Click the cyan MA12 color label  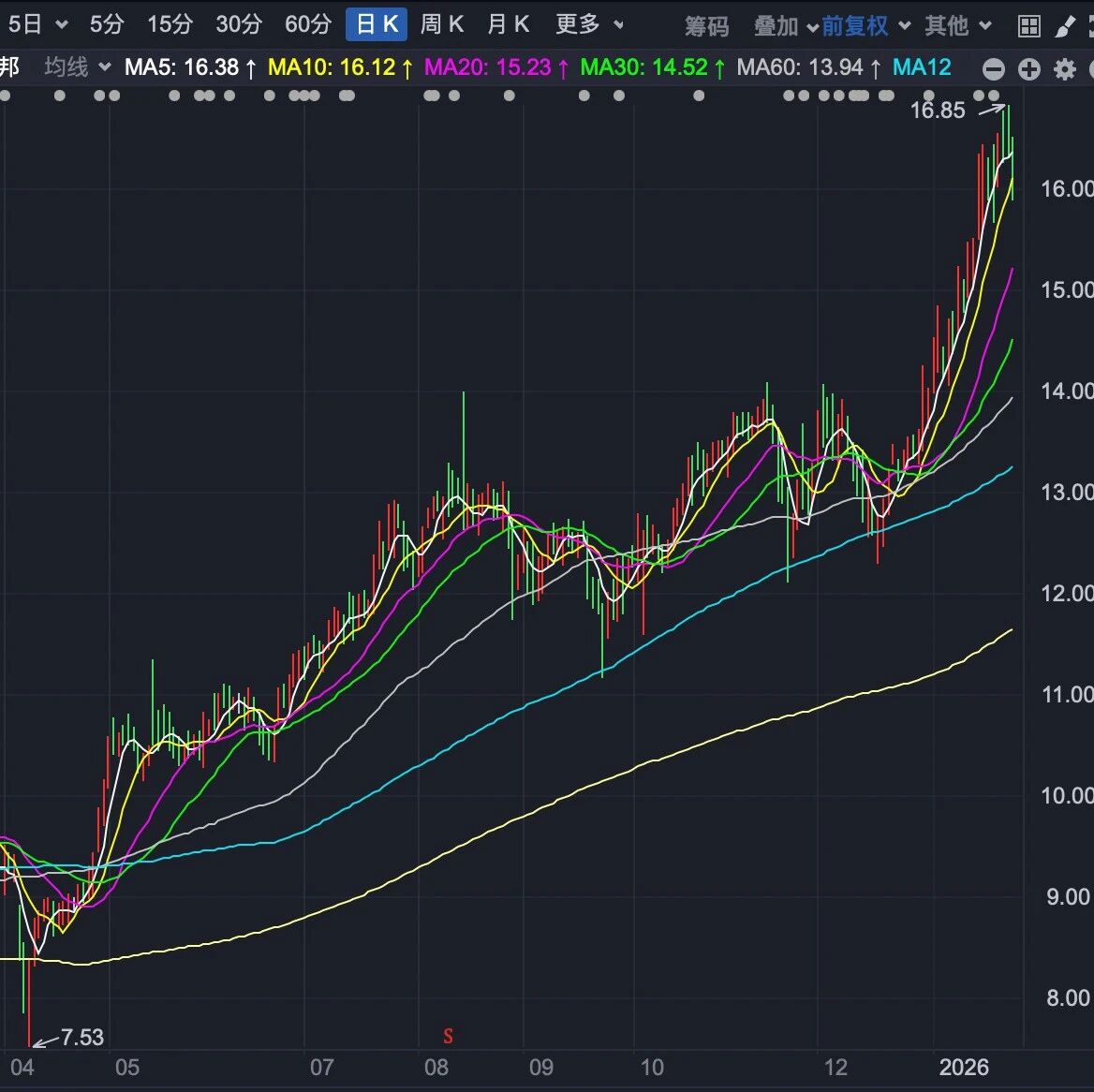pos(922,67)
